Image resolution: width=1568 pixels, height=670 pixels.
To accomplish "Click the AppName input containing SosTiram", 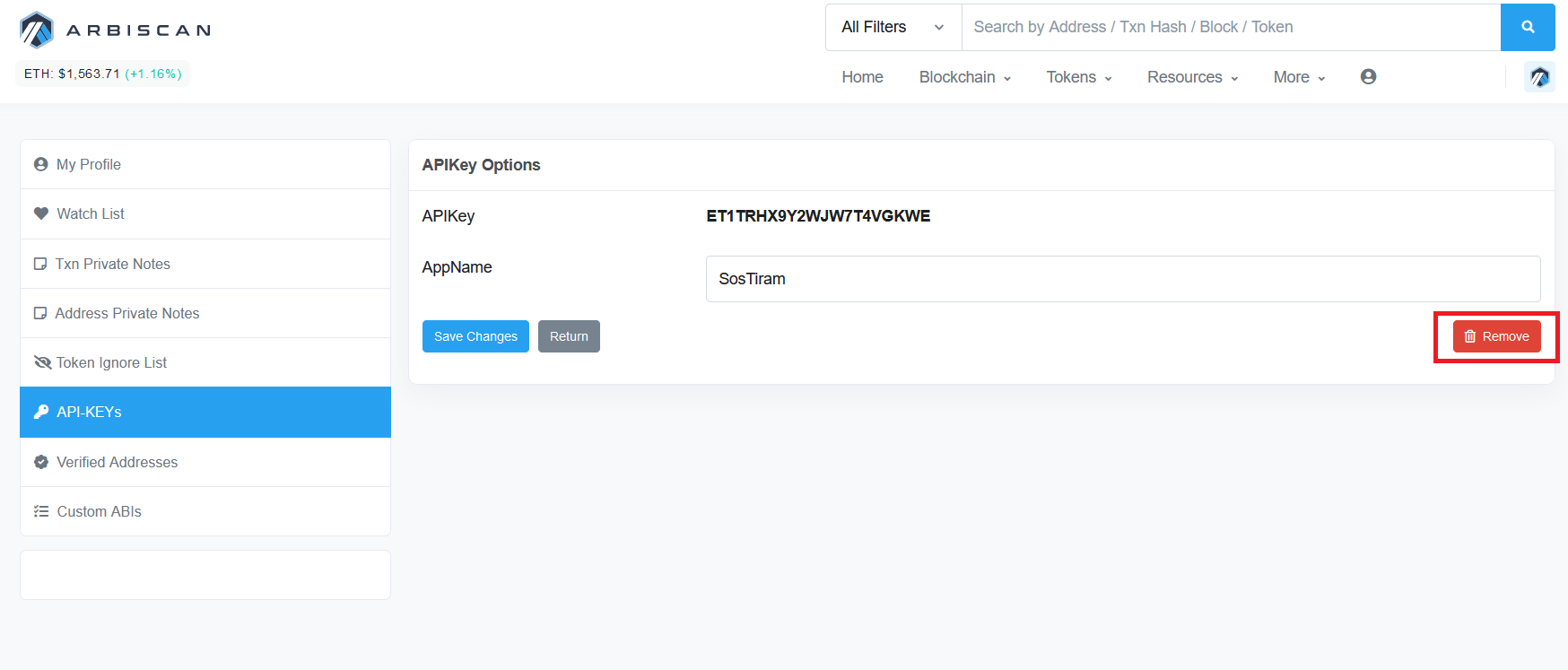I will coord(1123,279).
